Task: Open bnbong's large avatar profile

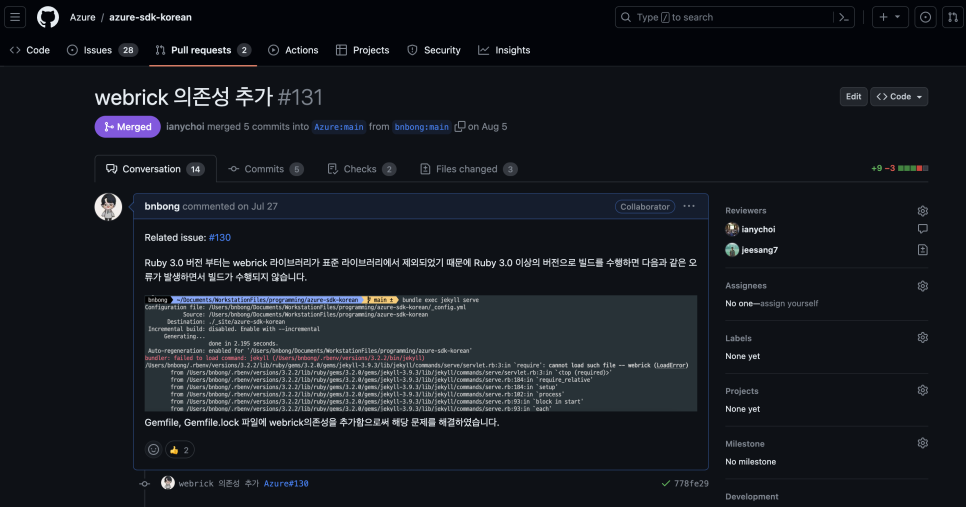Action: coord(108,206)
